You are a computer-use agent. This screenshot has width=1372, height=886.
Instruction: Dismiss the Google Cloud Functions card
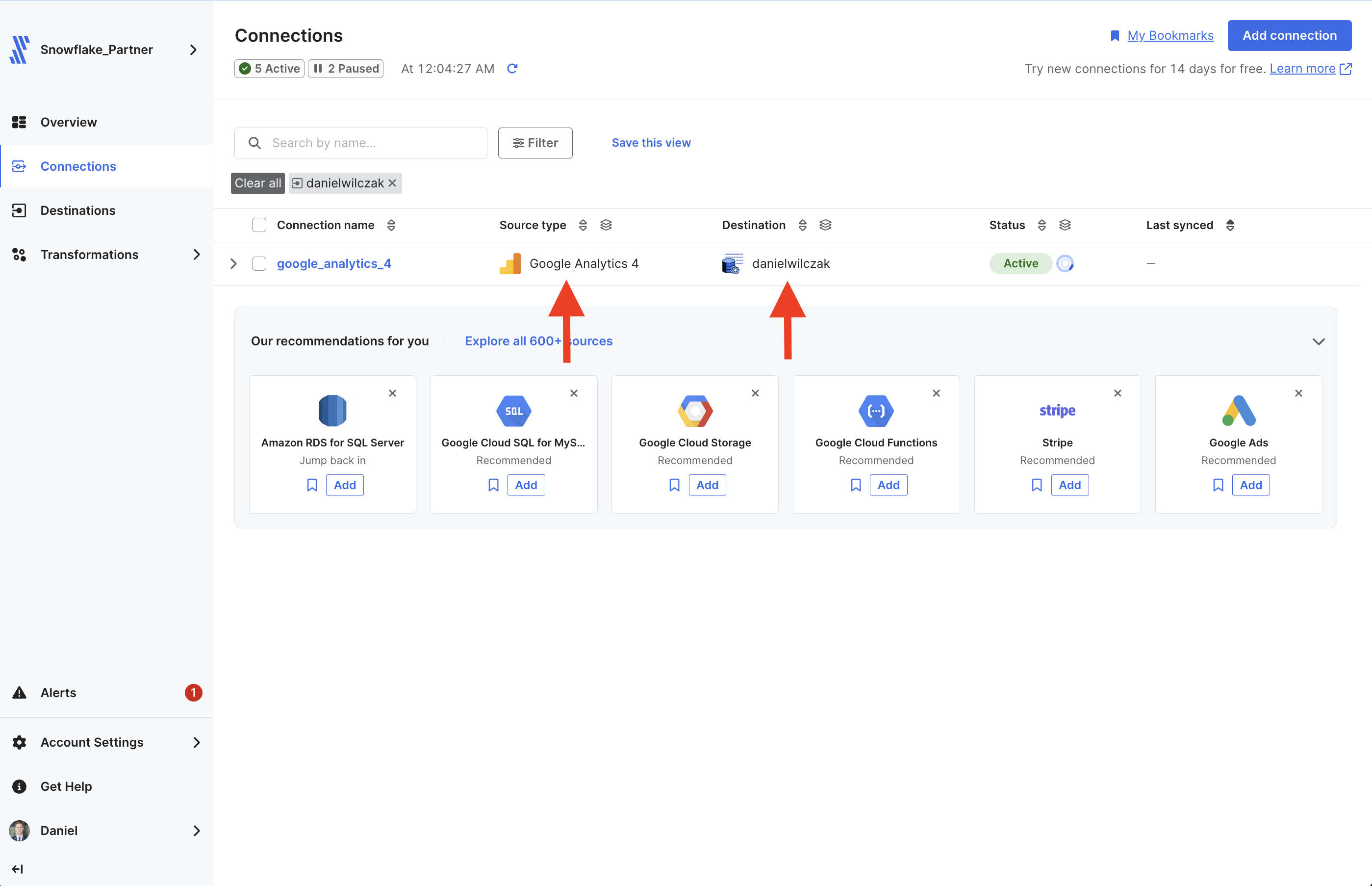point(936,393)
